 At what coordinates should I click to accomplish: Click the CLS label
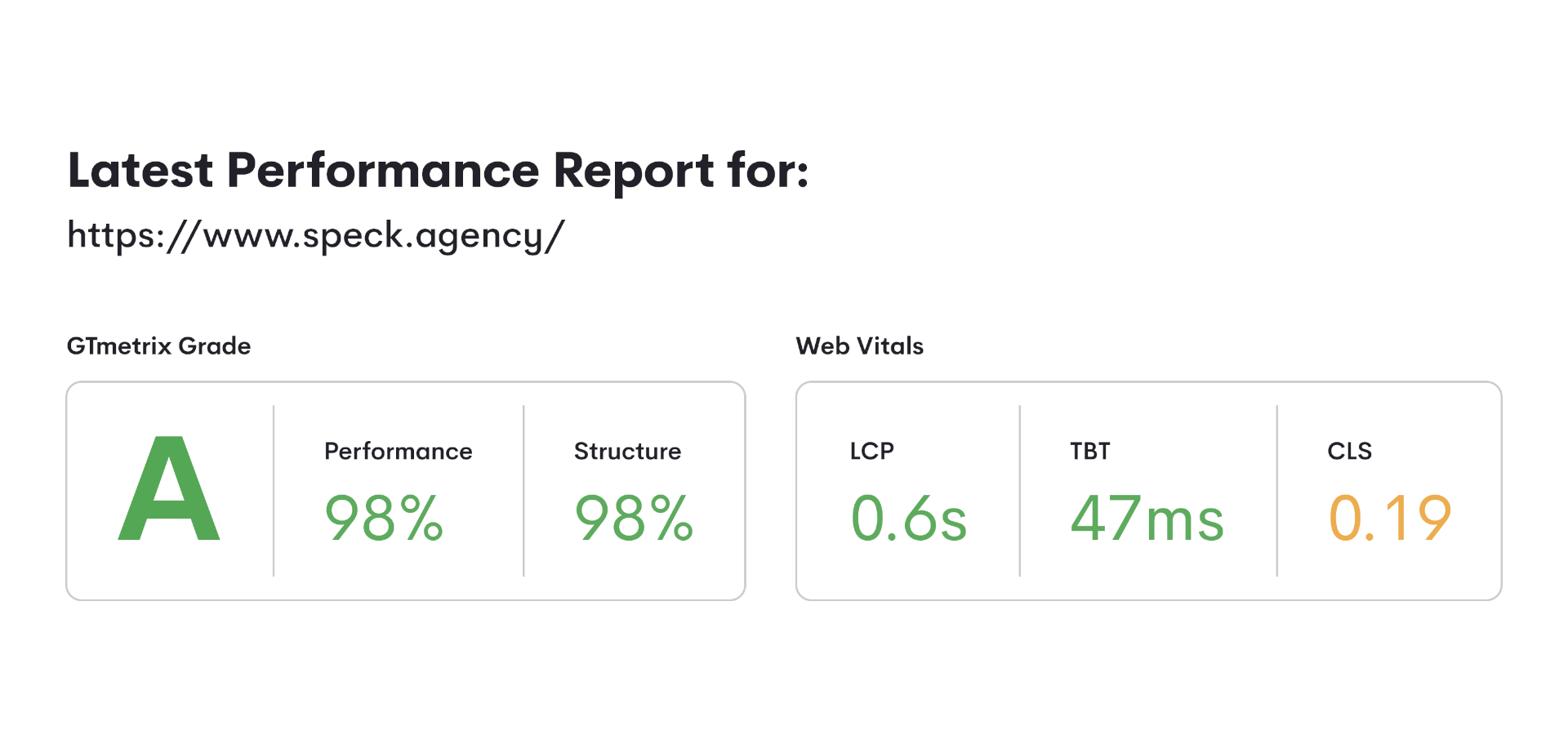click(1350, 452)
